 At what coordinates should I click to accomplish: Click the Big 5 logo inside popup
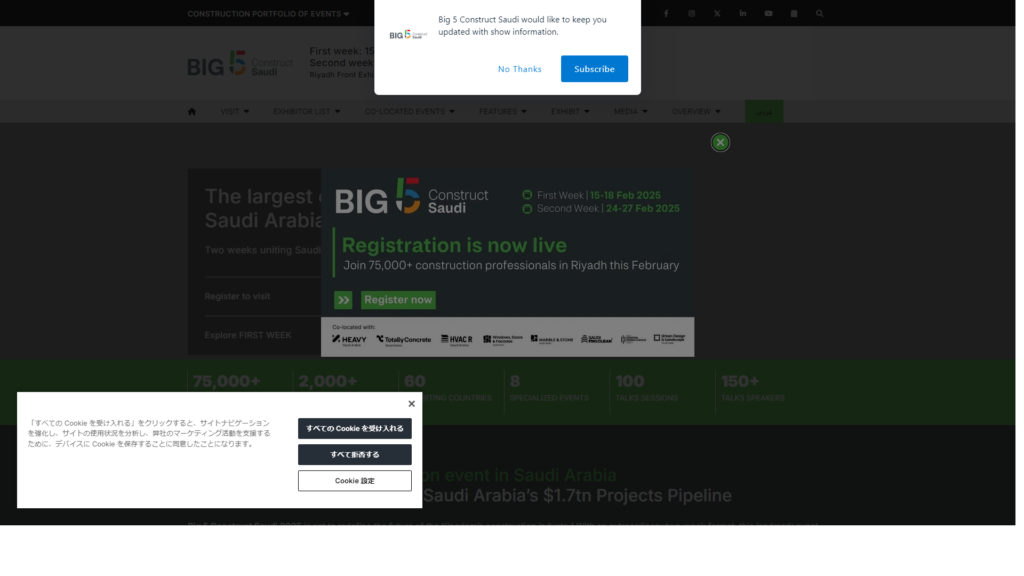point(411,196)
